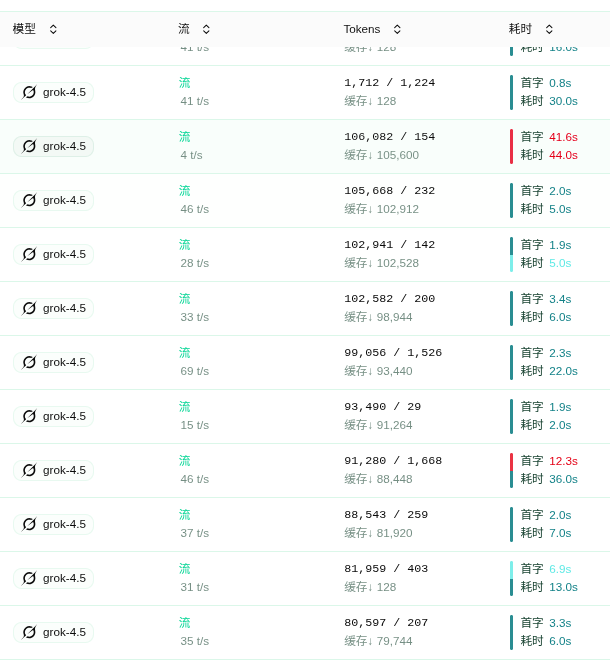Viewport: 610px width, 663px height.
Task: Click grok icon in the 88,543 / 259 row
Action: pyautogui.click(x=29, y=524)
